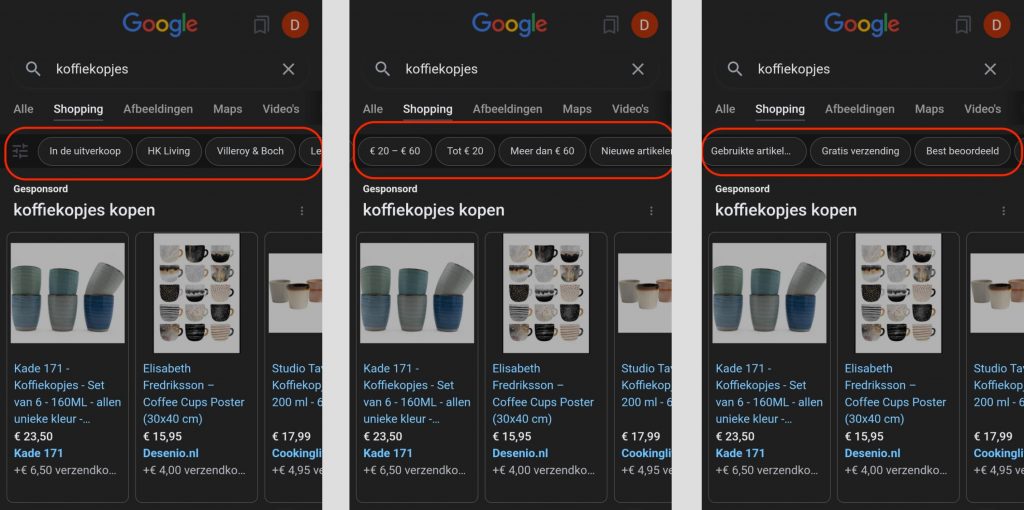Open sponsored more-options dots in middle screenshot
Image resolution: width=1024 pixels, height=510 pixels.
(651, 211)
